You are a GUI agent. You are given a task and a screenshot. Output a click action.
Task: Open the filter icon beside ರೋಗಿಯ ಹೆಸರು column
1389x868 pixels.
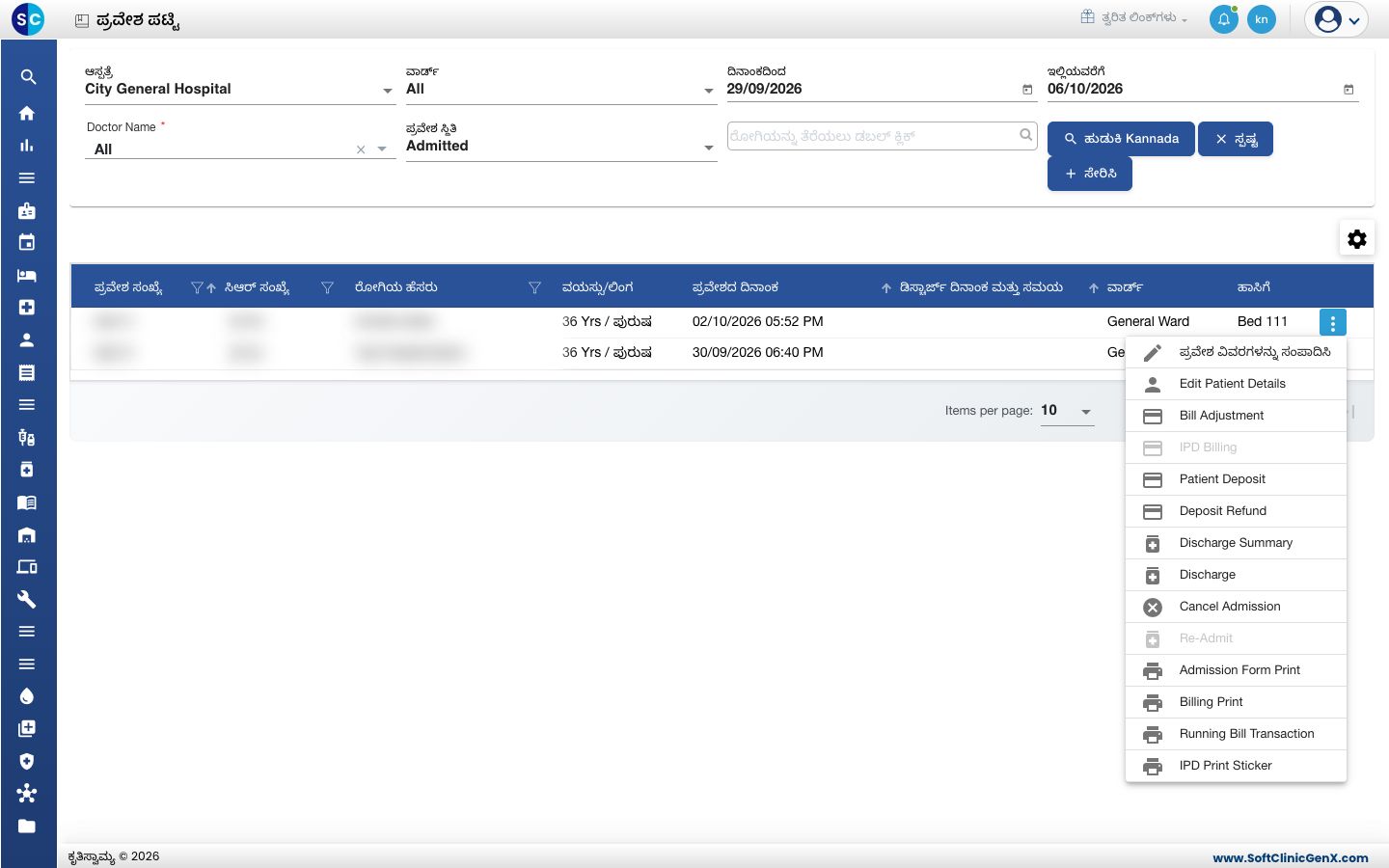tap(534, 287)
